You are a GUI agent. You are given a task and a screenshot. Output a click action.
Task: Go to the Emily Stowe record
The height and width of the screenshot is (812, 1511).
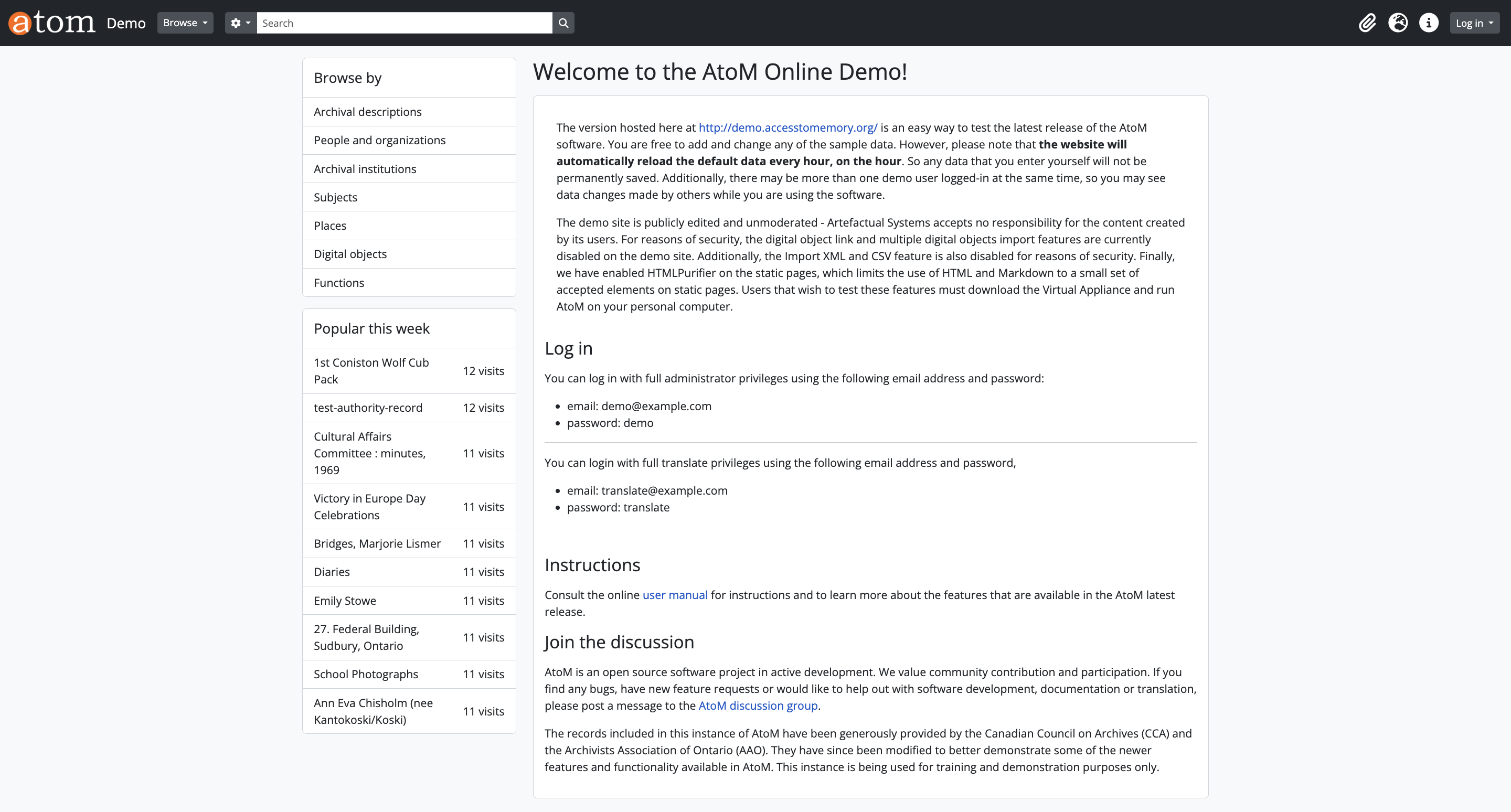[x=345, y=601]
